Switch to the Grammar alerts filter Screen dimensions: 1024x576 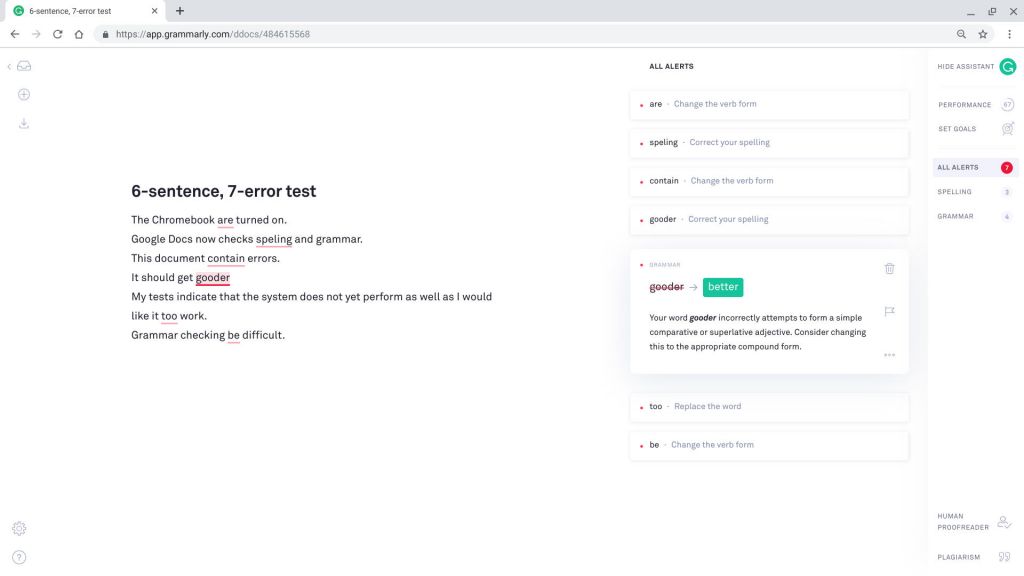(x=956, y=216)
